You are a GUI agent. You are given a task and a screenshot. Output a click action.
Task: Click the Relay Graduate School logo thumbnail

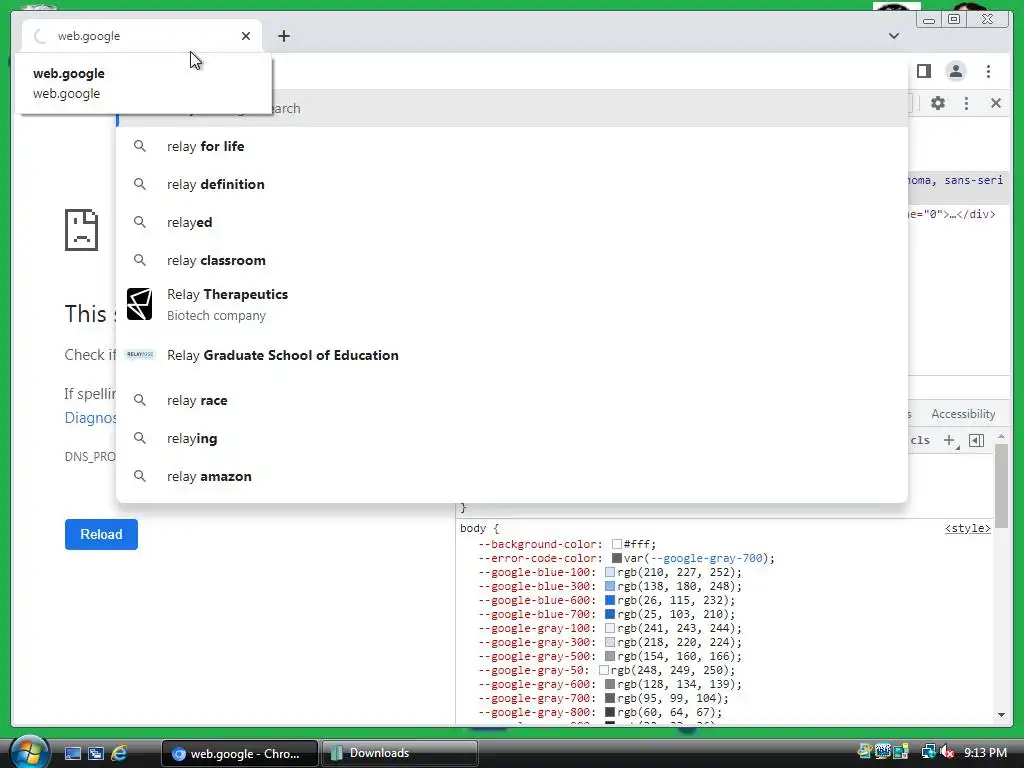click(140, 355)
